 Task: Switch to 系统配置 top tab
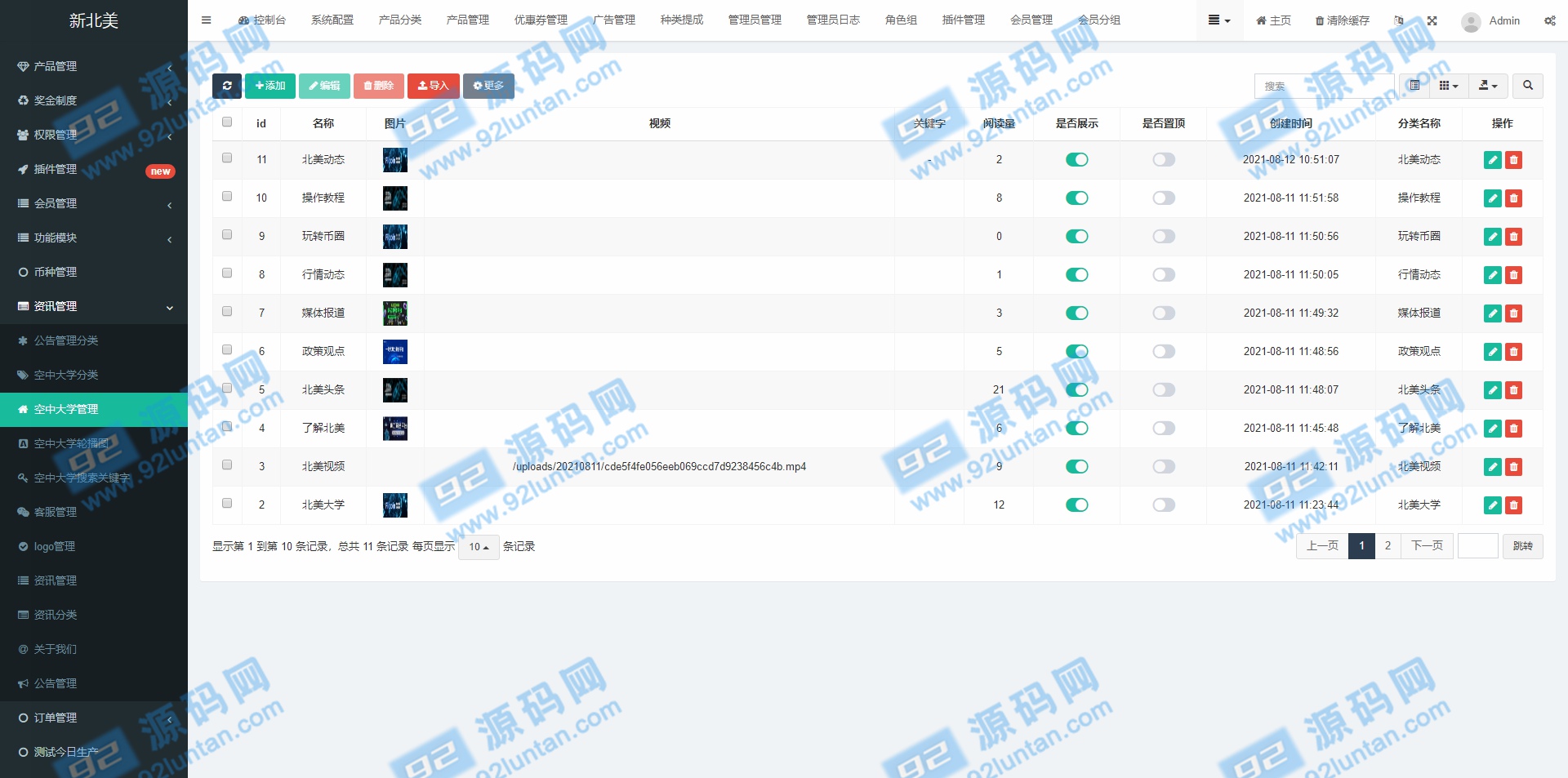pos(332,20)
